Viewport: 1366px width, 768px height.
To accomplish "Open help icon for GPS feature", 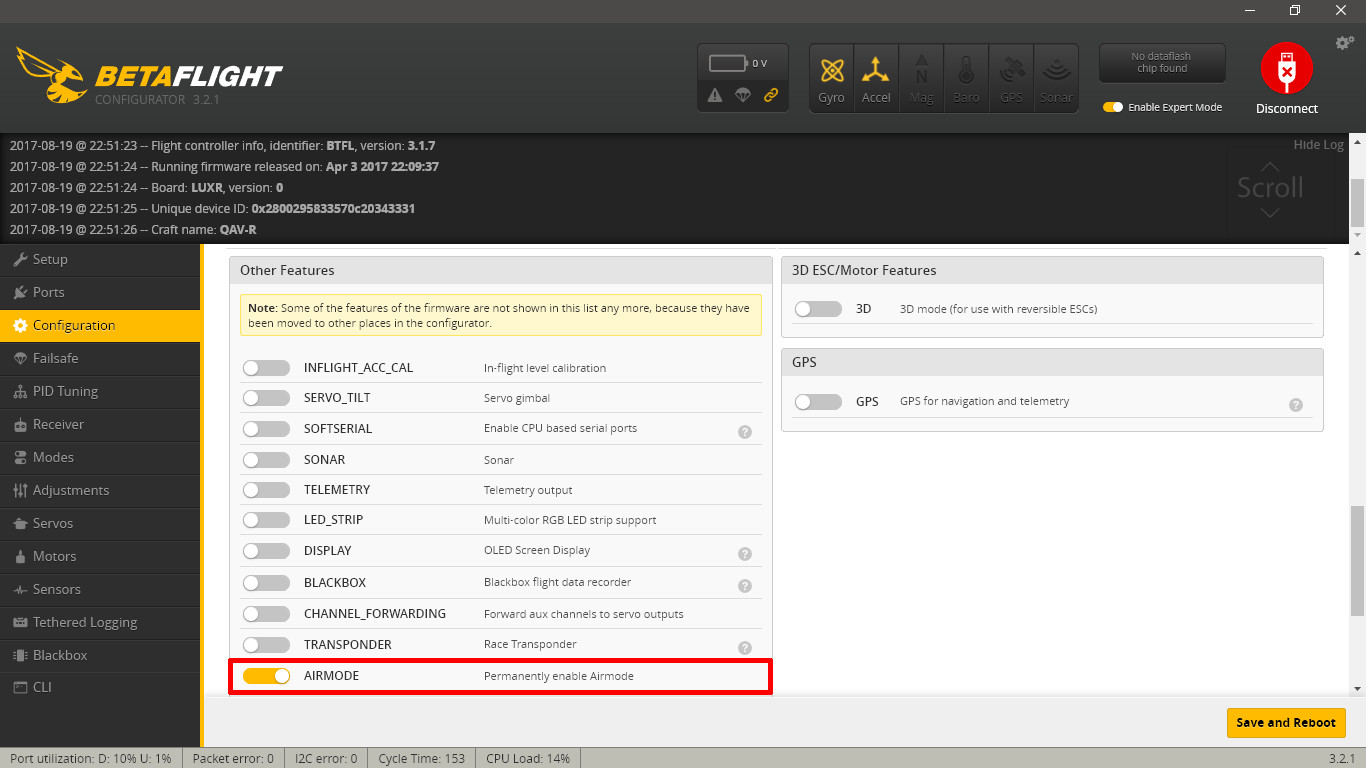I will pyautogui.click(x=1296, y=405).
